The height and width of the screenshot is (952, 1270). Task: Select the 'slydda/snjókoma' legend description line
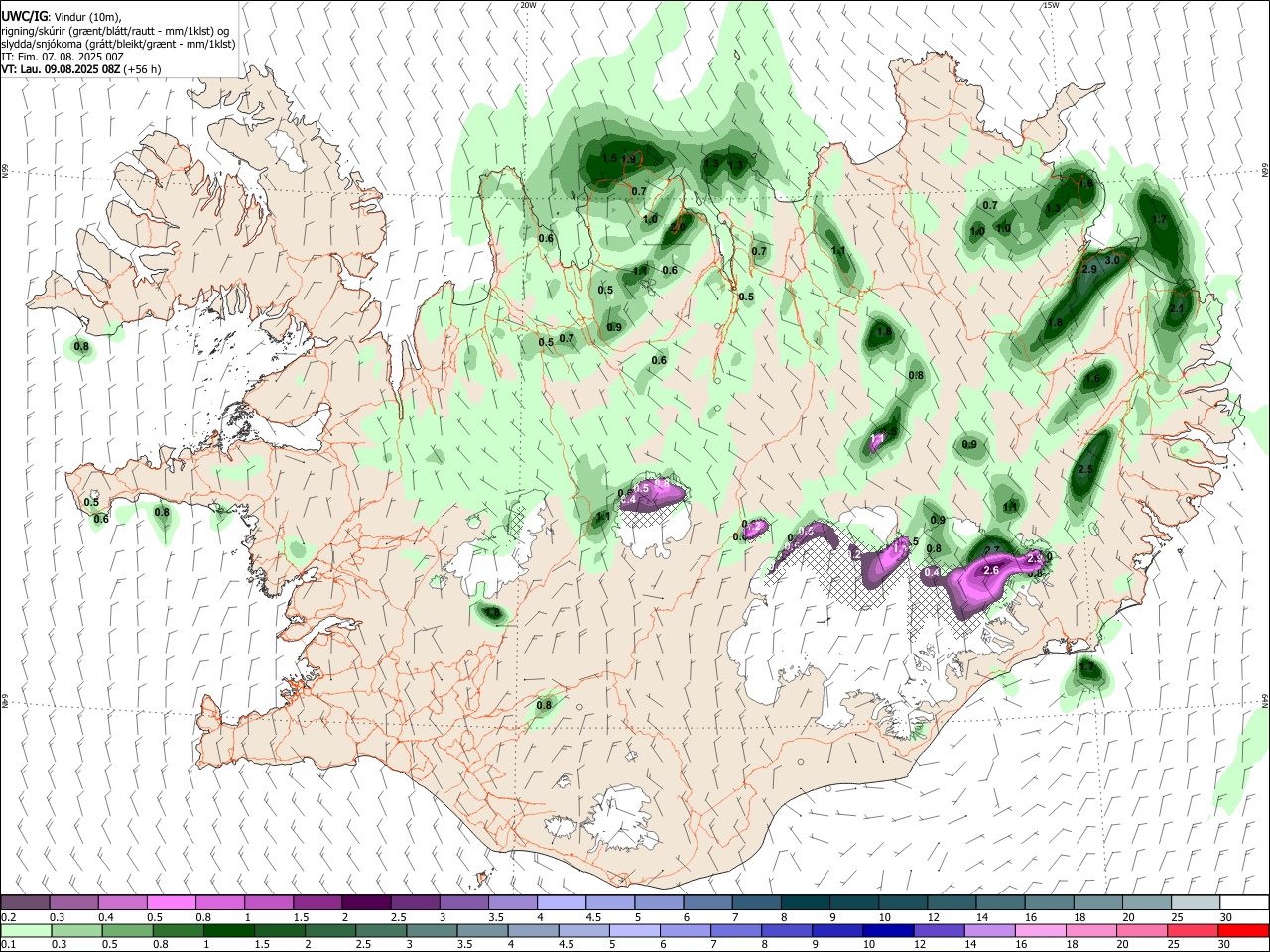coord(118,44)
